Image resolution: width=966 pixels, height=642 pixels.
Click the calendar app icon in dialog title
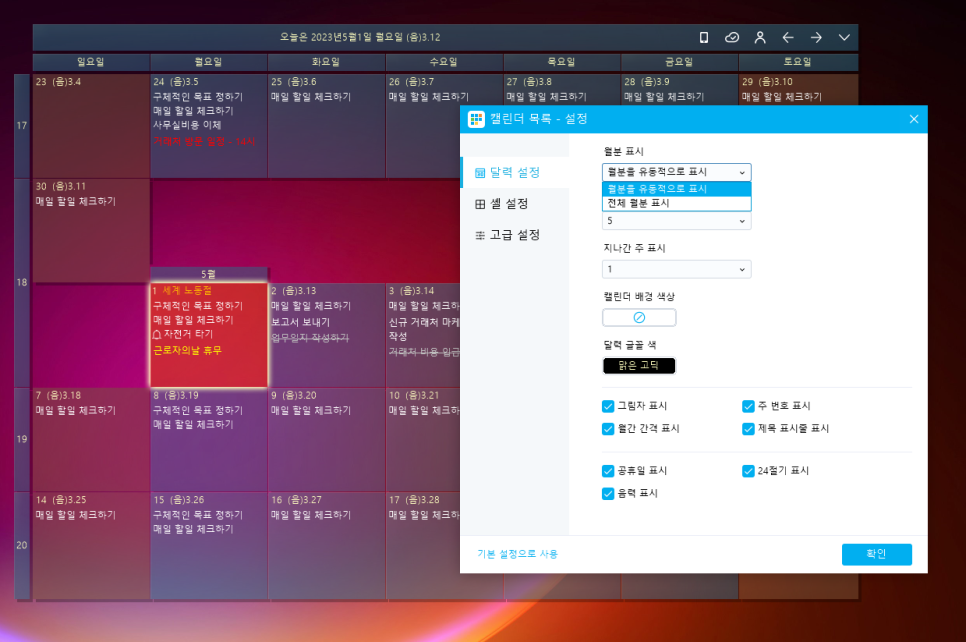(476, 119)
